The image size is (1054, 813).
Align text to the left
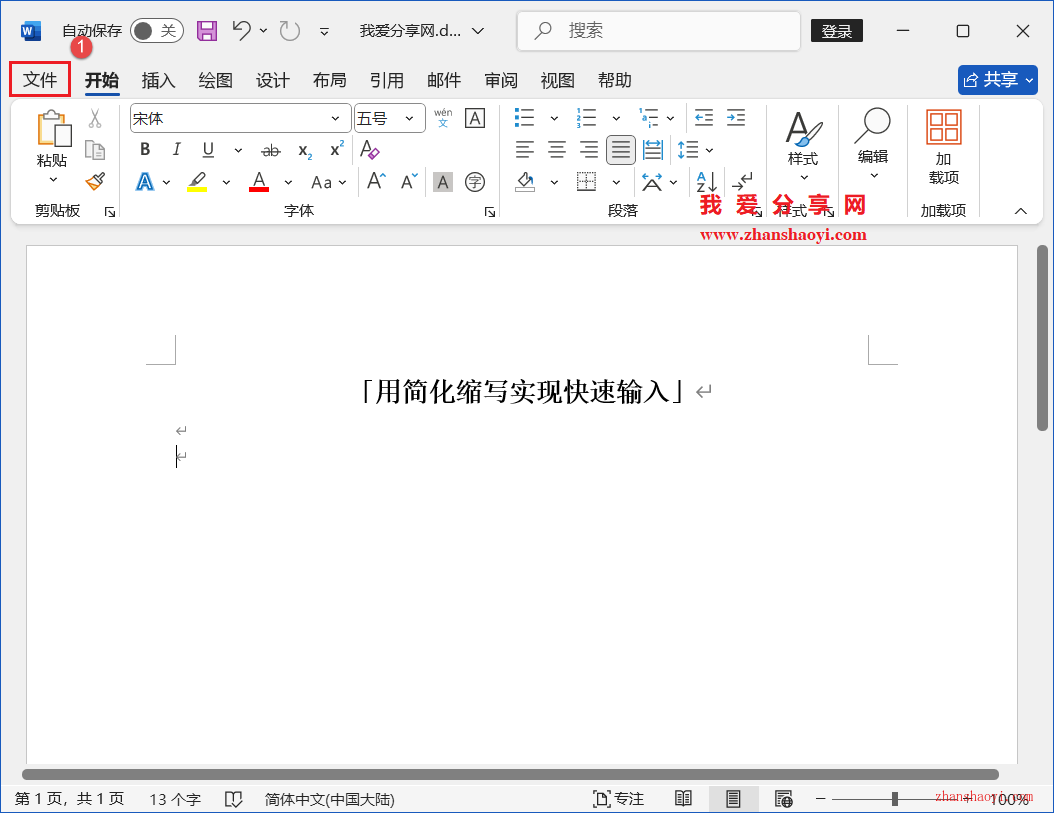point(524,149)
